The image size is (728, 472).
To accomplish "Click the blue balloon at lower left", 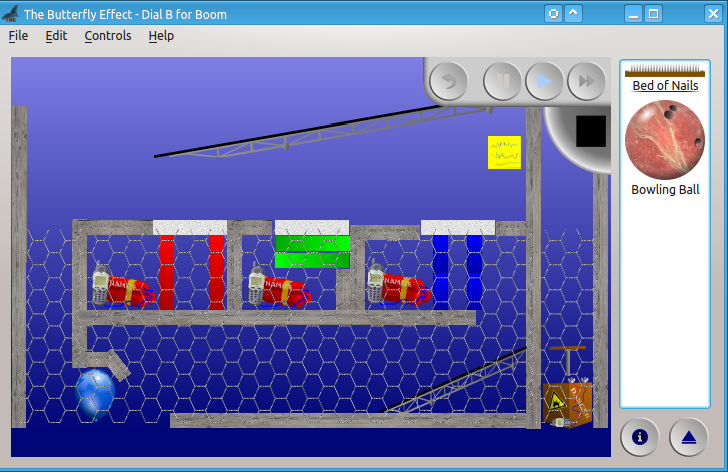I will tap(95, 392).
